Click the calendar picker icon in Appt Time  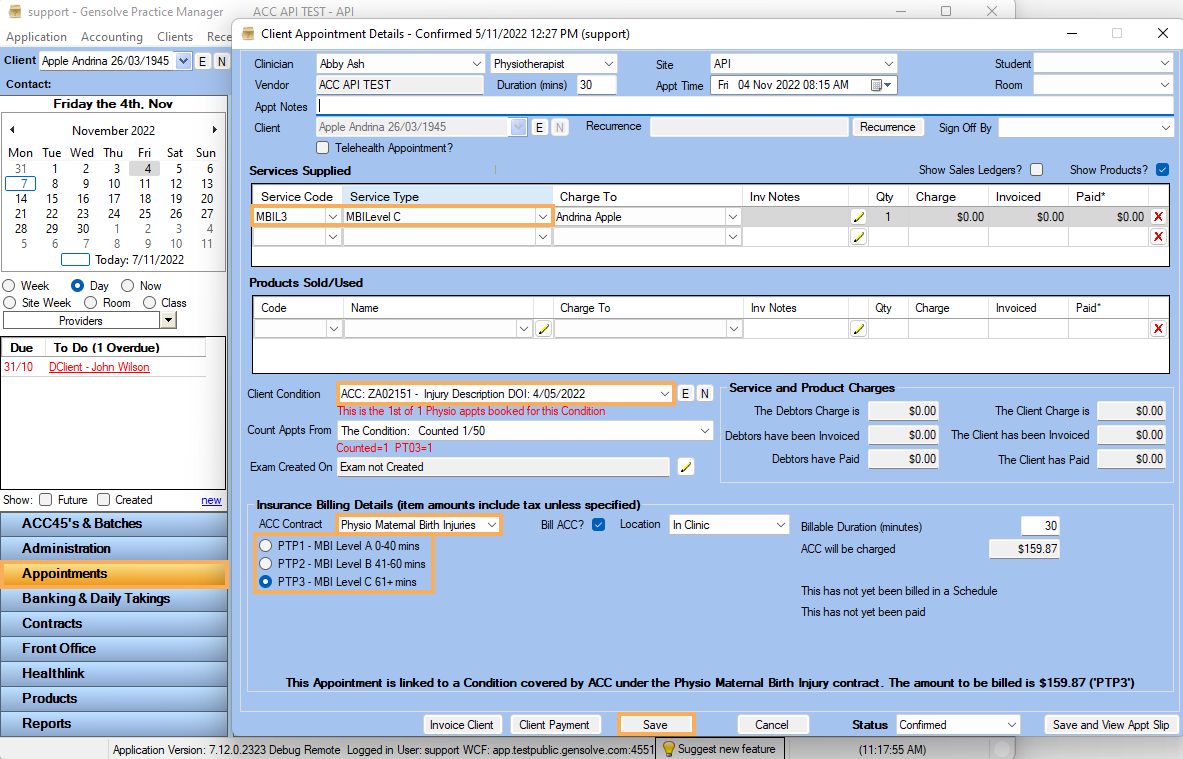point(877,86)
